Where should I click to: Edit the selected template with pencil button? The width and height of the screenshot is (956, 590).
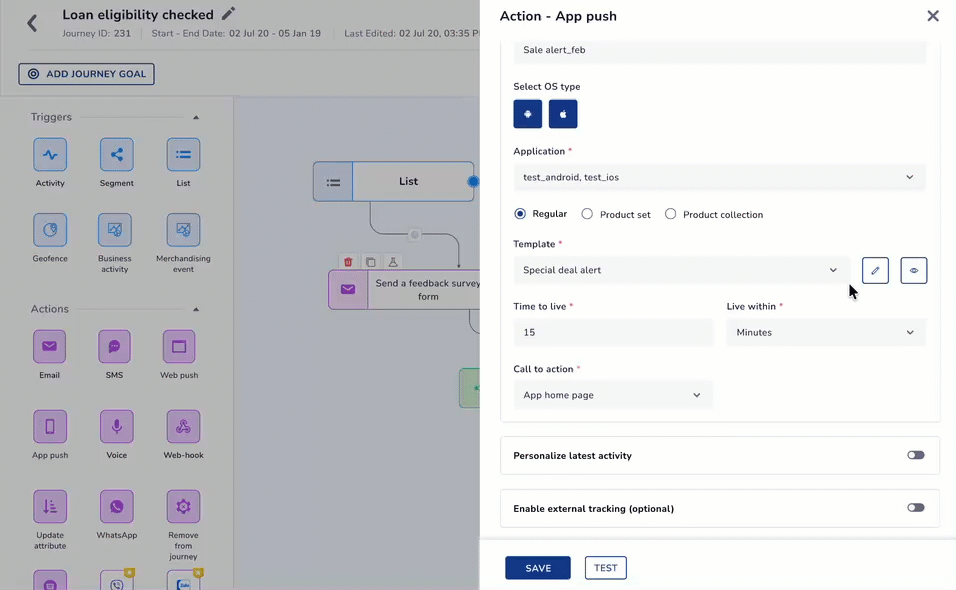pos(875,271)
